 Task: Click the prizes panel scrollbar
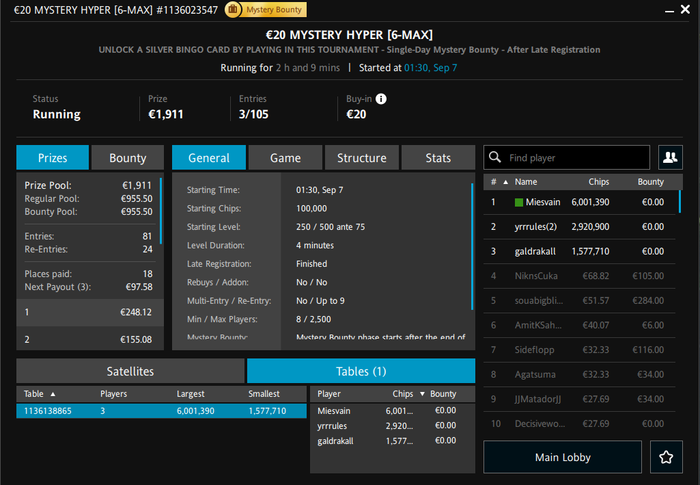(161, 211)
